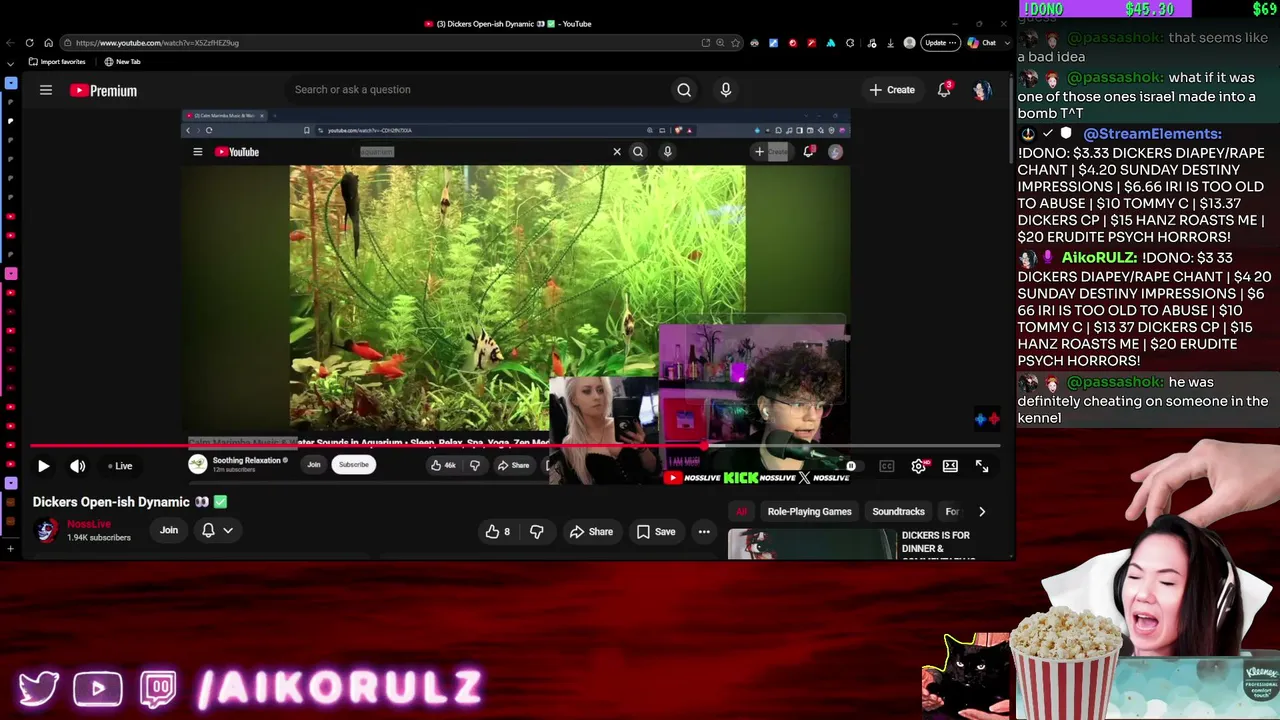
Task: Save the video to a playlist
Action: click(655, 532)
